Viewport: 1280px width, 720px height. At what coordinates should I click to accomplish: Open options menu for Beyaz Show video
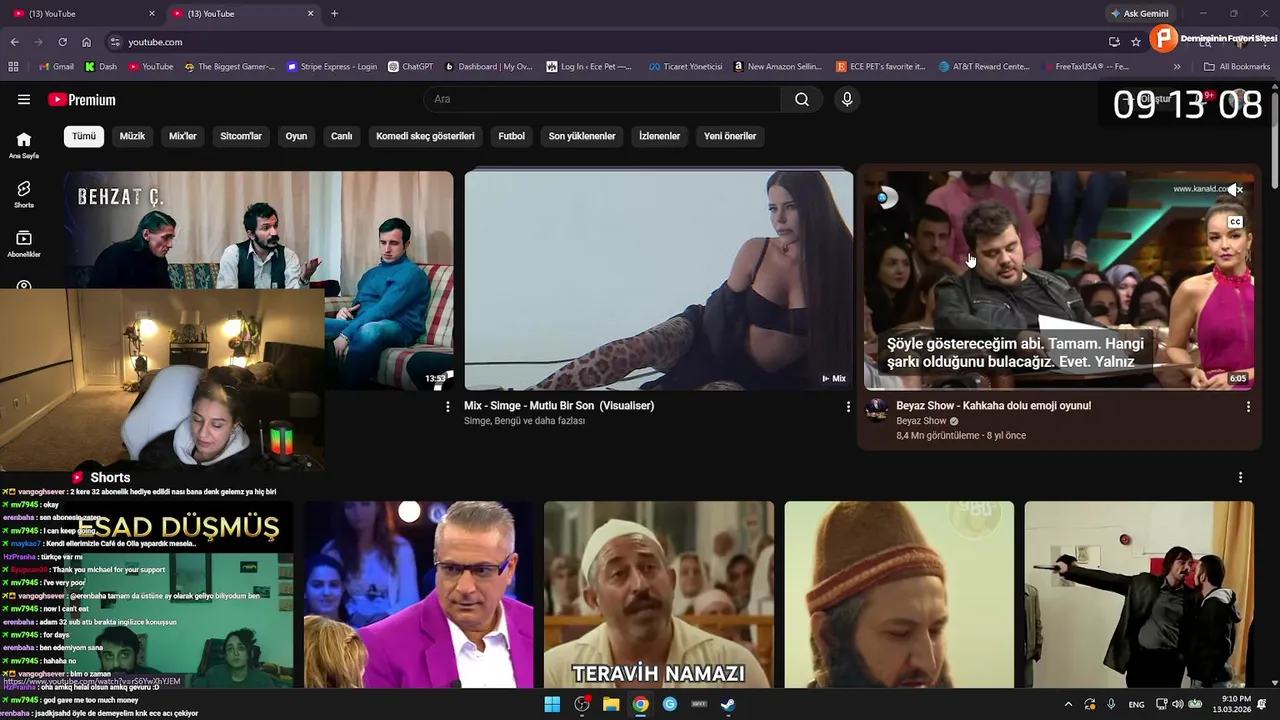1248,407
